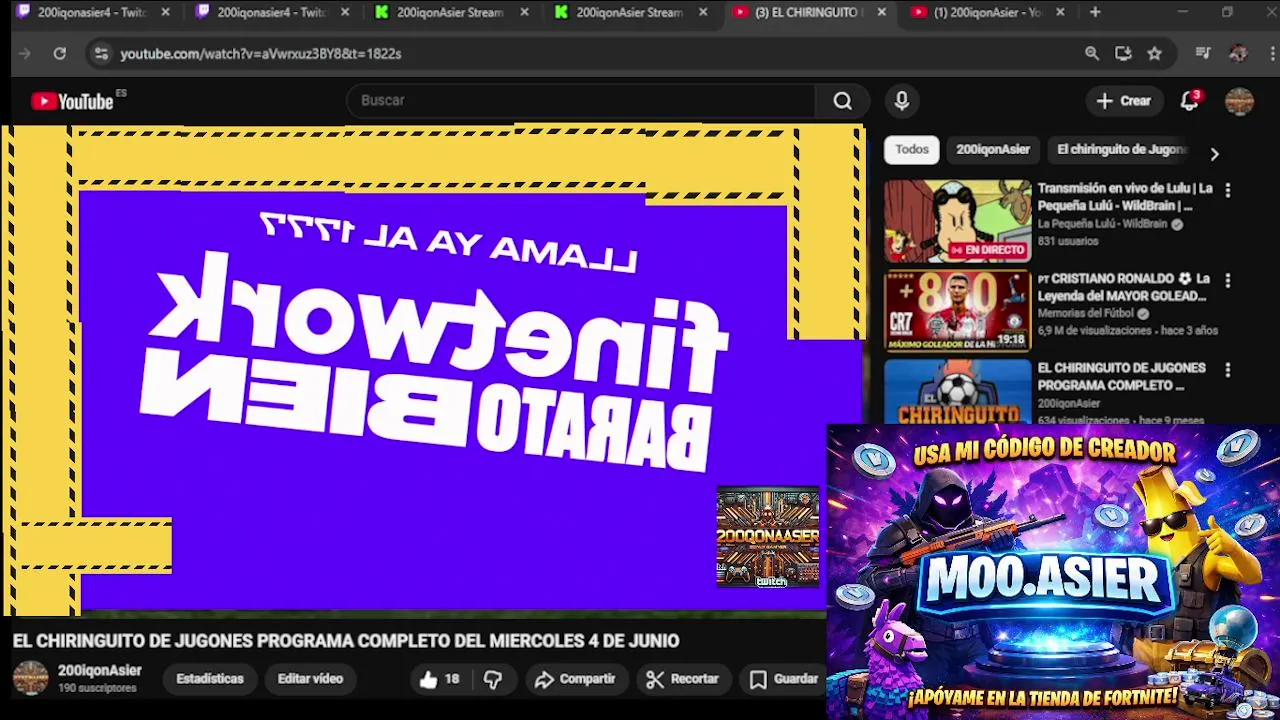Open the Chrome three-dot menu

point(1270,53)
